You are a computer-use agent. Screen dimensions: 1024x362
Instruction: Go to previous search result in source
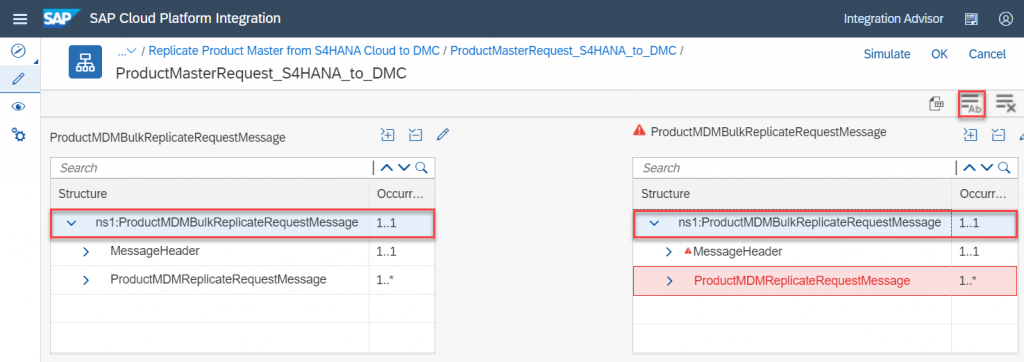click(x=387, y=168)
